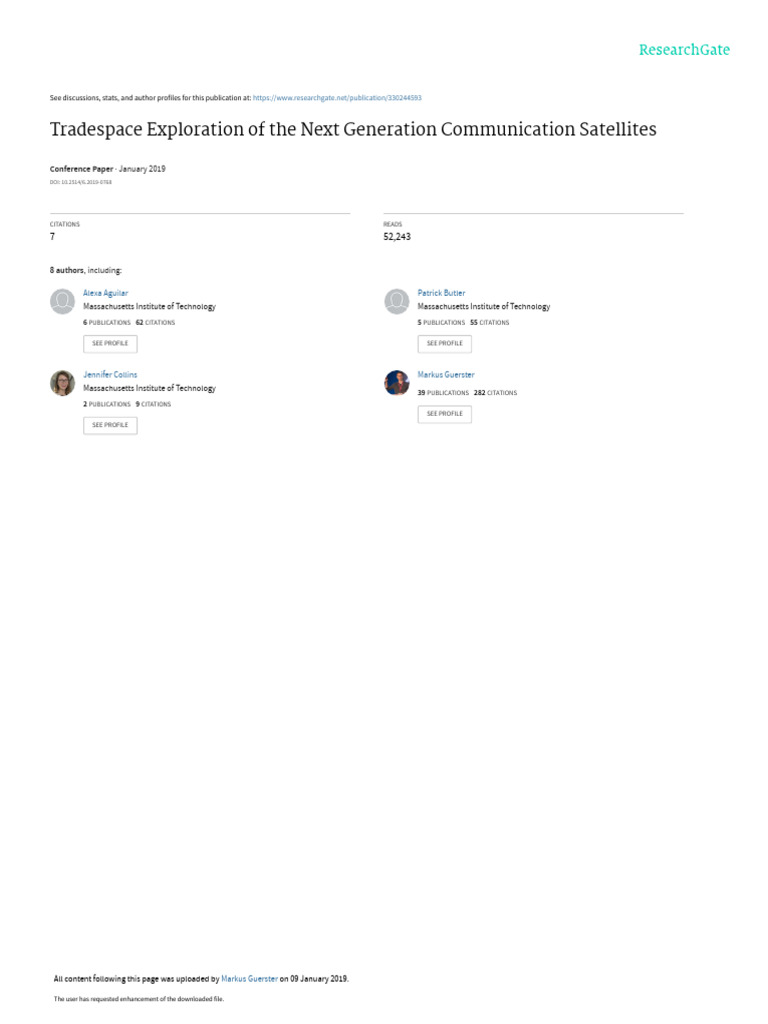
Task: Click Markus Guerster's 282 citations stat
Action: click(x=495, y=393)
